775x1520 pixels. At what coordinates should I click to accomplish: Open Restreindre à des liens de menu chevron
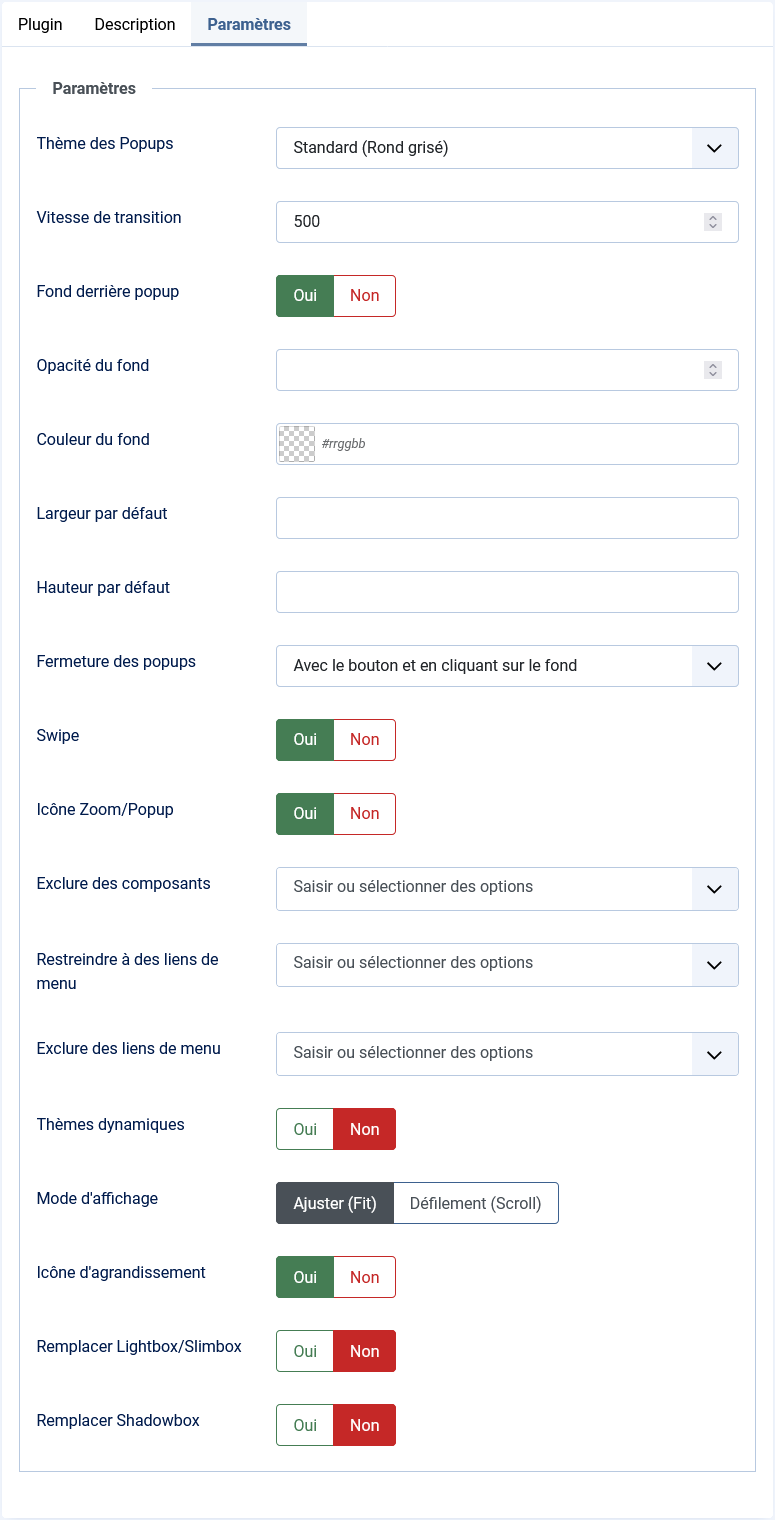714,965
